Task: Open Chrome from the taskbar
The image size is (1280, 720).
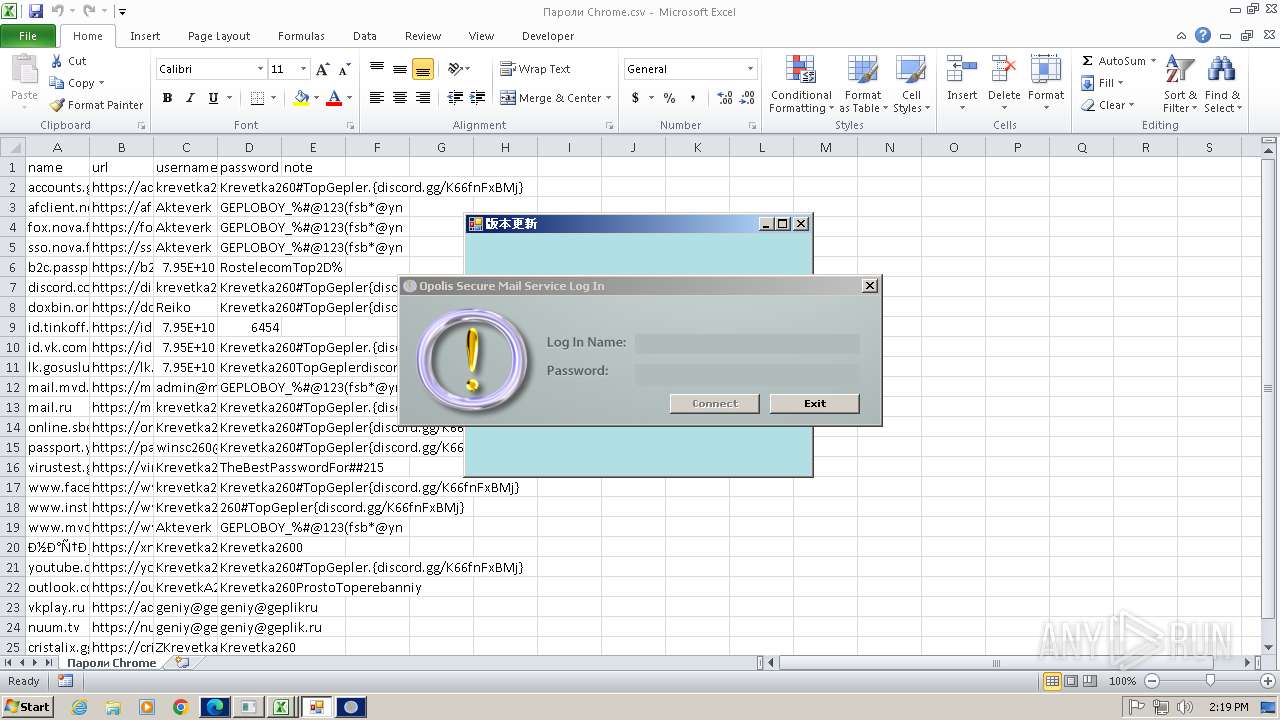Action: [181, 707]
